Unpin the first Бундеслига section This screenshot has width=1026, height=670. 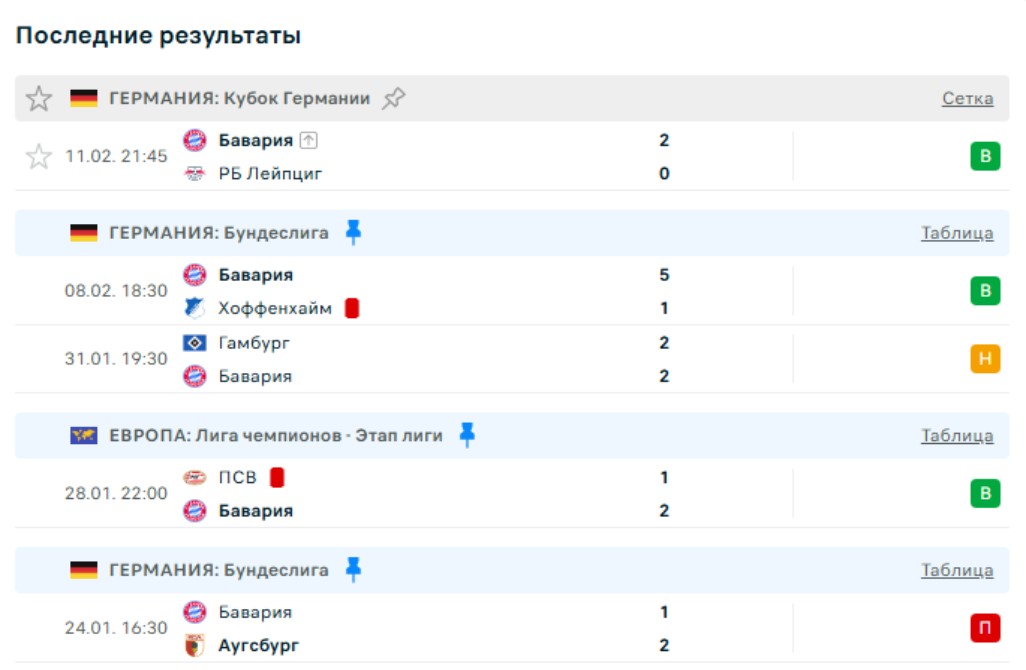(x=353, y=233)
